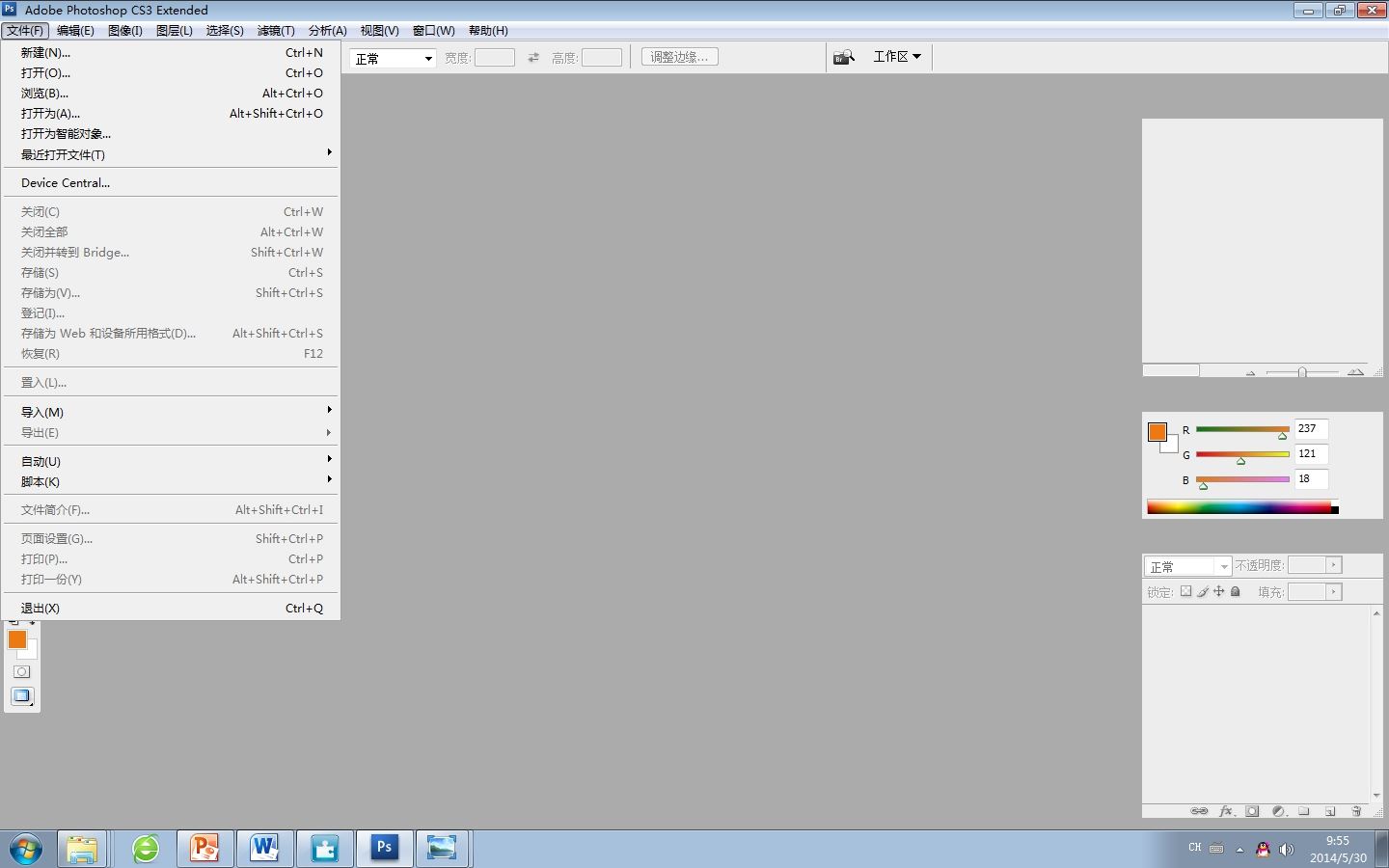Image resolution: width=1389 pixels, height=868 pixels.
Task: Click the Photoshop Ps icon in title bar
Action: [10, 10]
